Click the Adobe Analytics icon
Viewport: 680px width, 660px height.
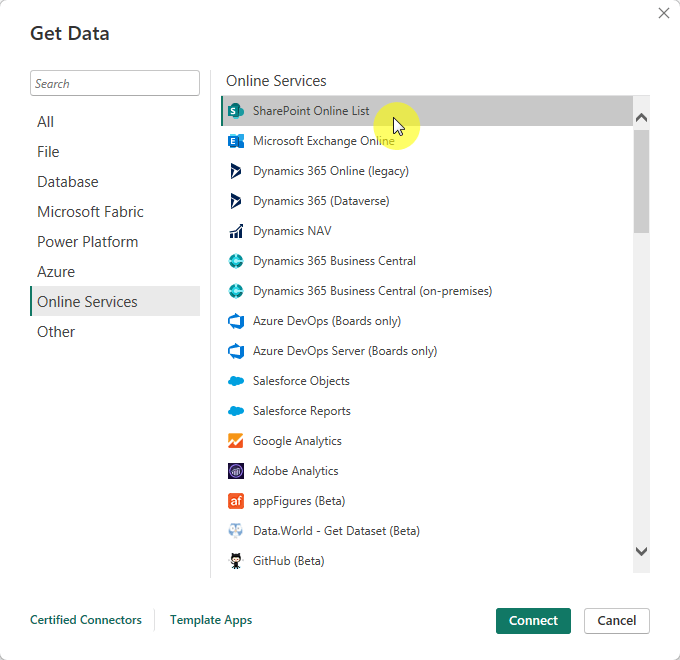pyautogui.click(x=236, y=471)
